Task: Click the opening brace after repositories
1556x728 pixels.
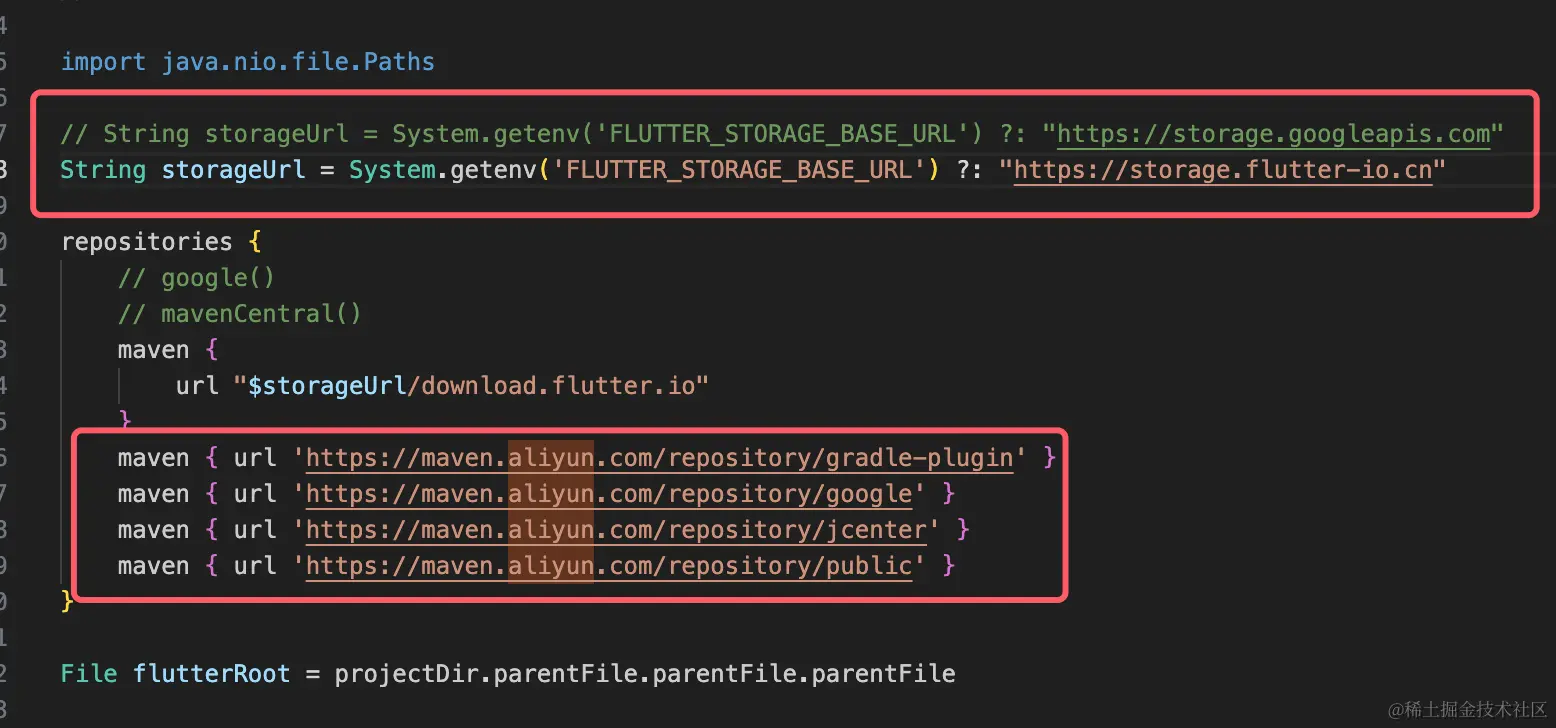Action: 254,242
